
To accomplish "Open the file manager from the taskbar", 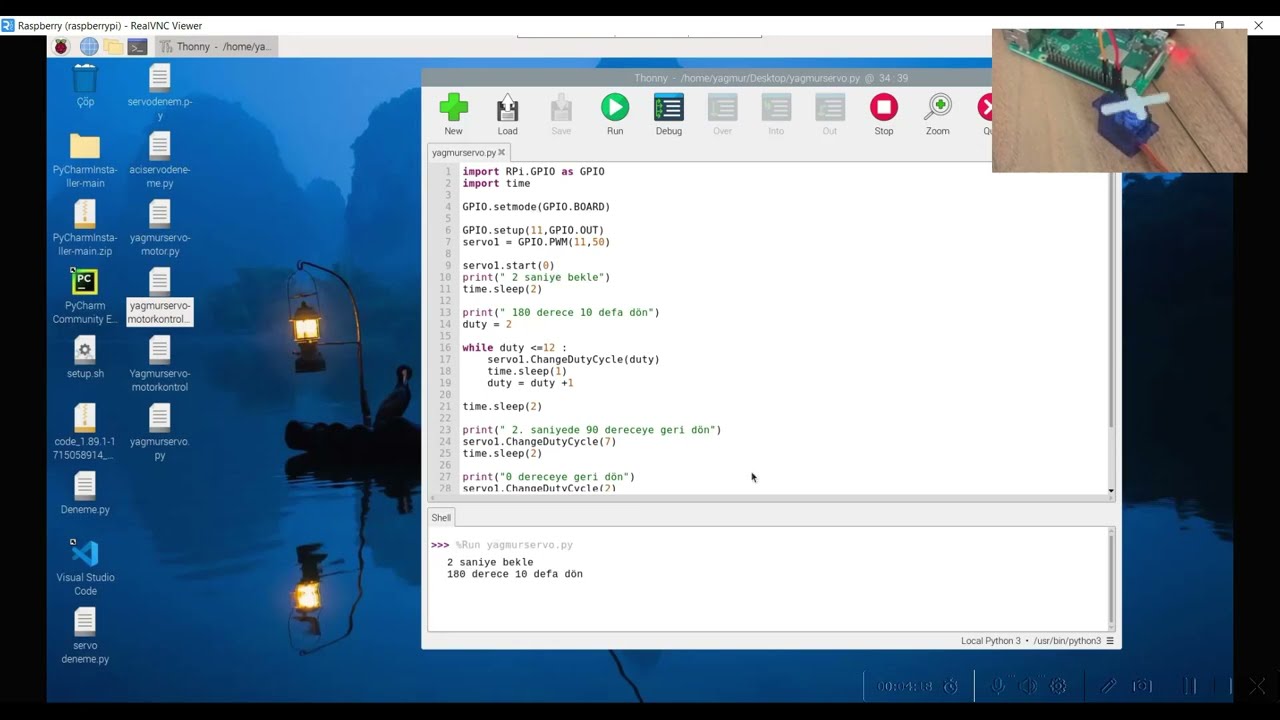I will tap(113, 46).
